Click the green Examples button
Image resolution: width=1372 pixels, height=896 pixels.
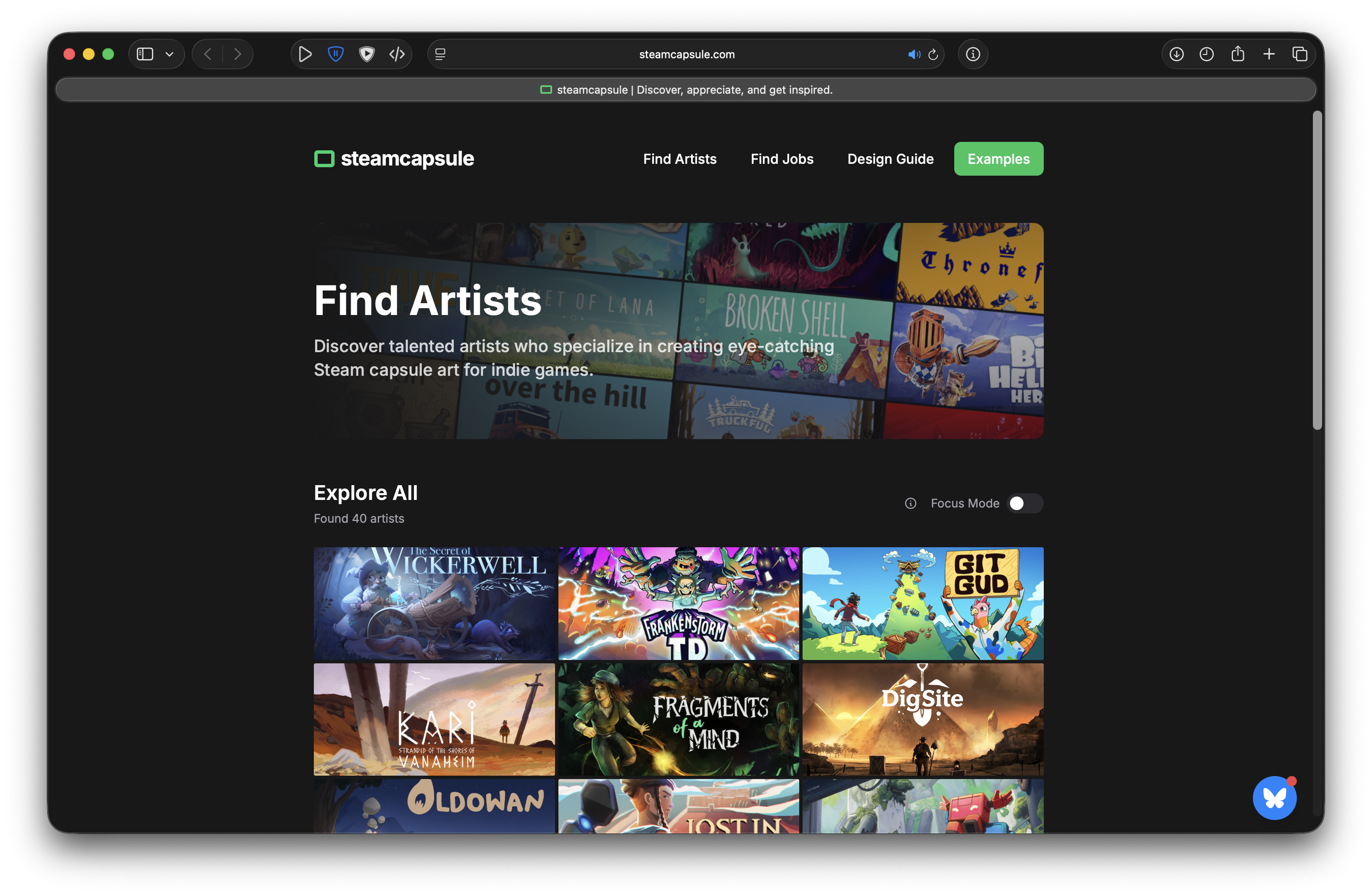[999, 159]
